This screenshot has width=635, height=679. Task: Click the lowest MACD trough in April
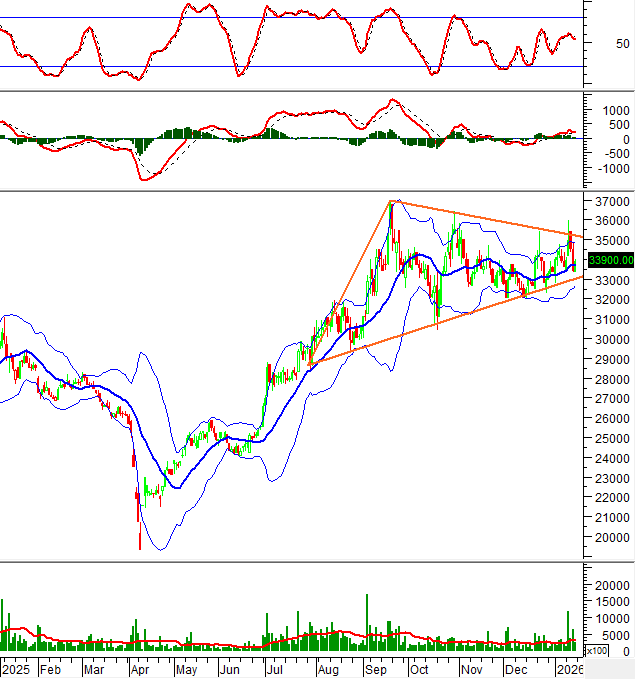[145, 179]
